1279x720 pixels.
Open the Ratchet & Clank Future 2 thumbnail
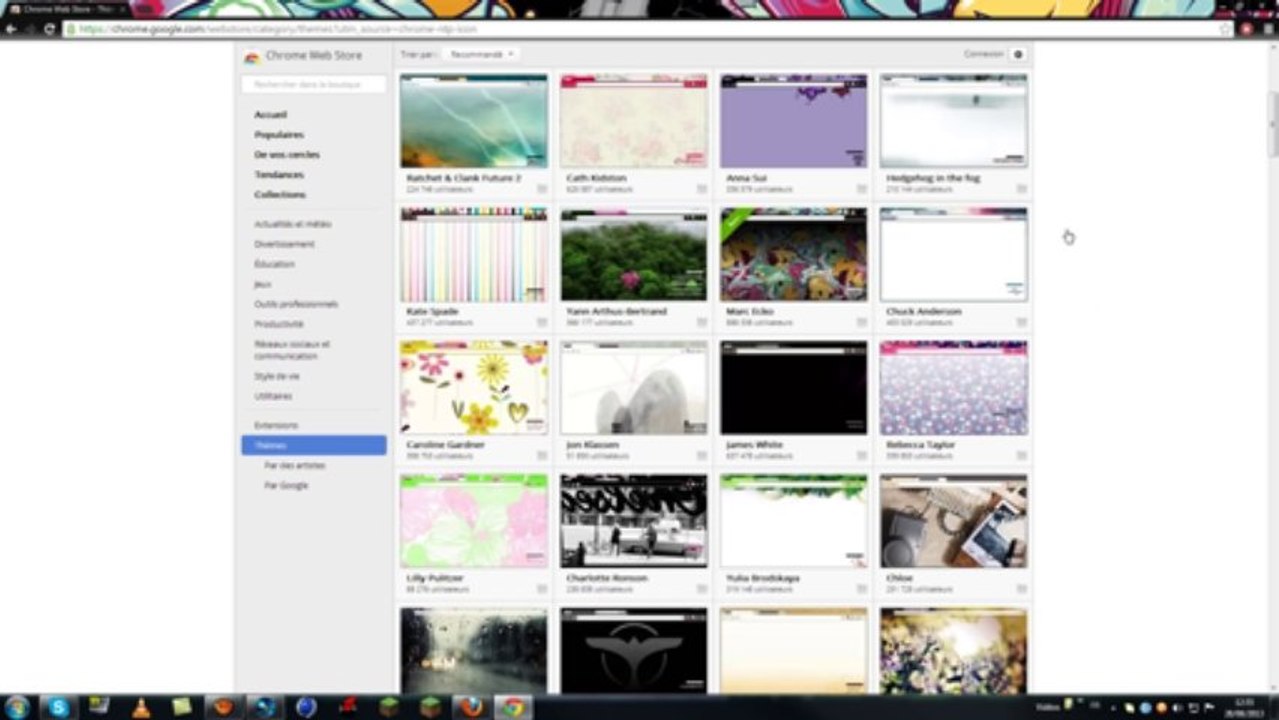click(474, 121)
